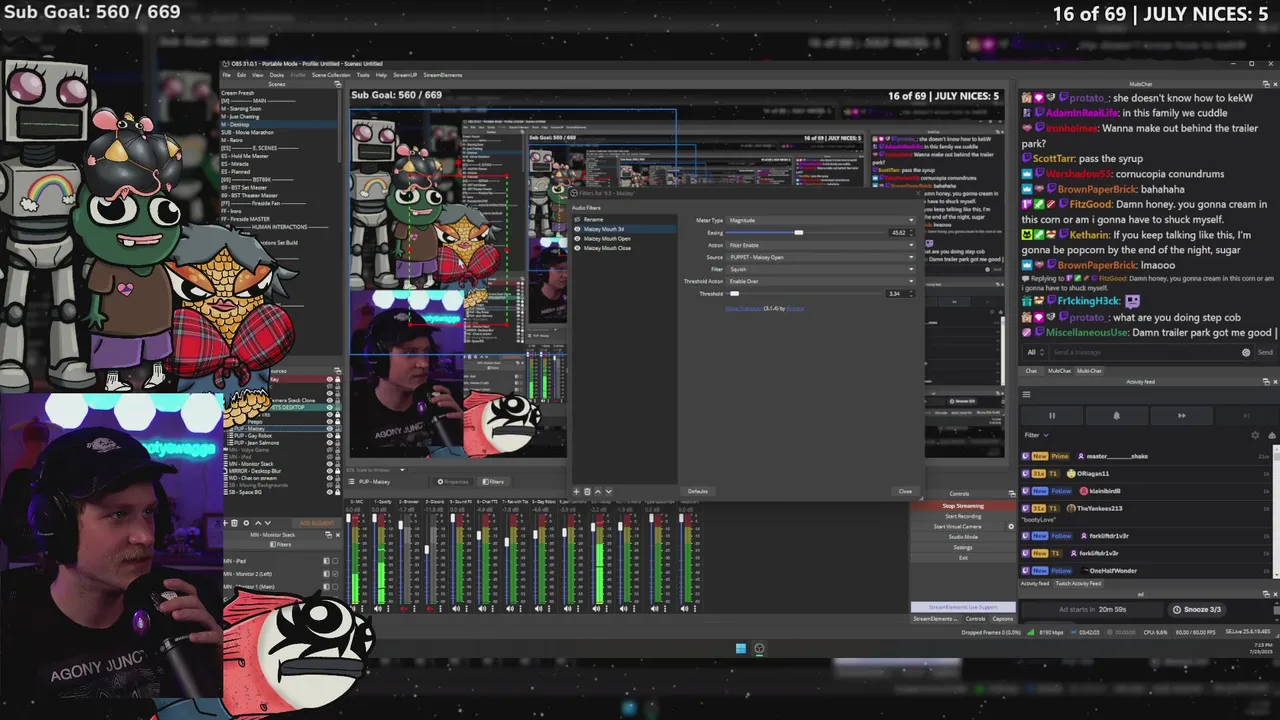Open virtual camera settings gear in Controls
This screenshot has width=1280, height=720.
(x=1011, y=526)
